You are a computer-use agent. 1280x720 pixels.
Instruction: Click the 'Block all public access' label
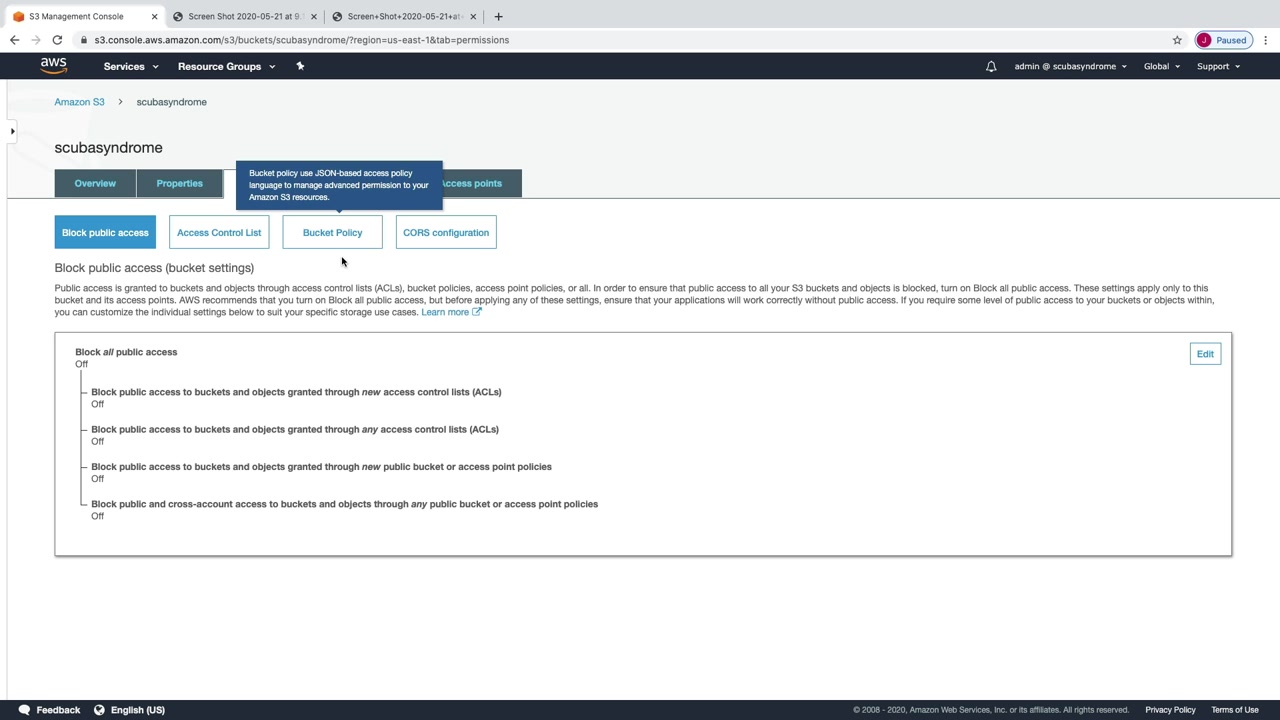coord(126,352)
